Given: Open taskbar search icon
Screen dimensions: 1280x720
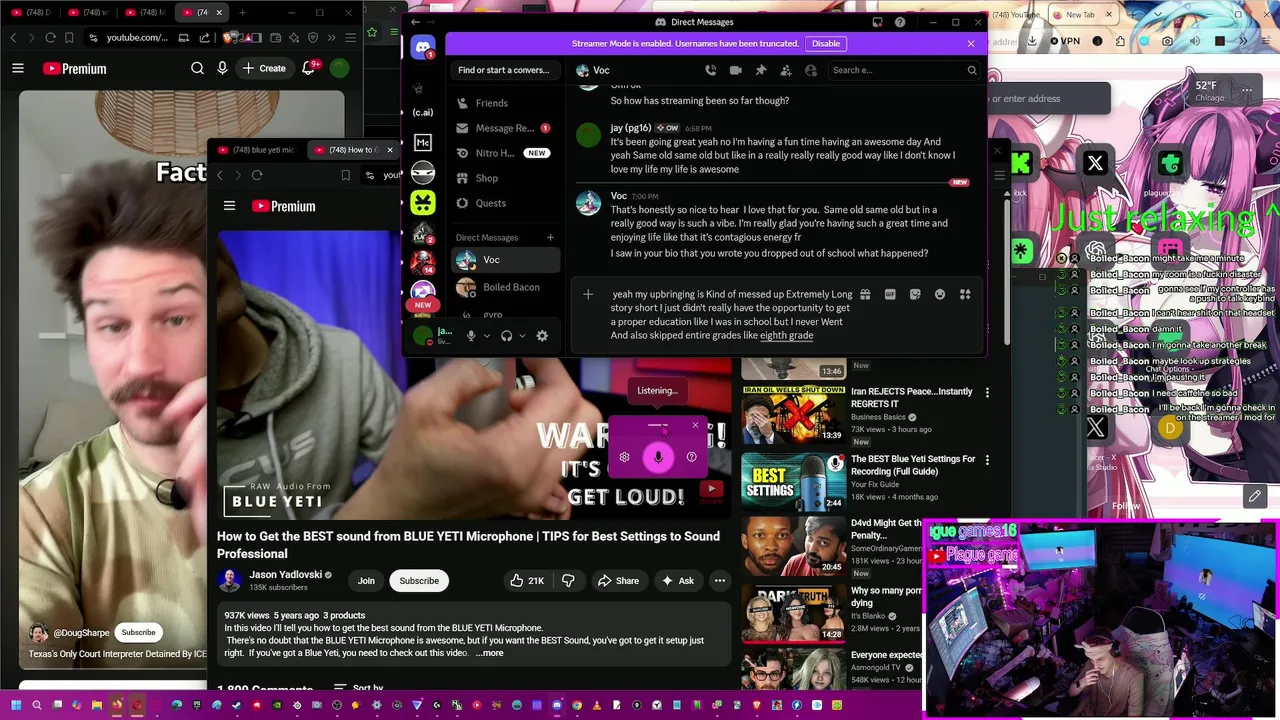Looking at the screenshot, I should pos(37,706).
